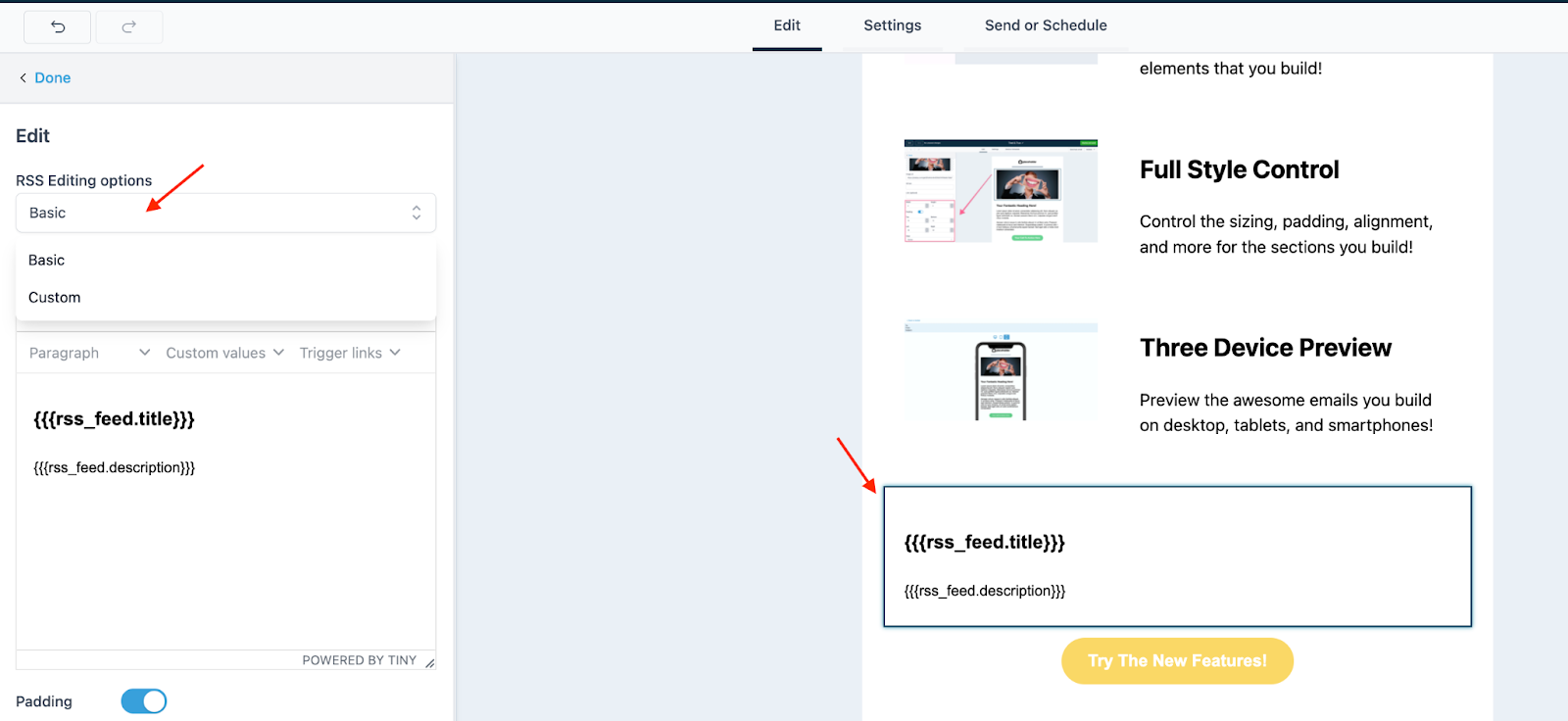Viewport: 1568px width, 721px height.
Task: Click the undo arrow button
Action: (58, 26)
